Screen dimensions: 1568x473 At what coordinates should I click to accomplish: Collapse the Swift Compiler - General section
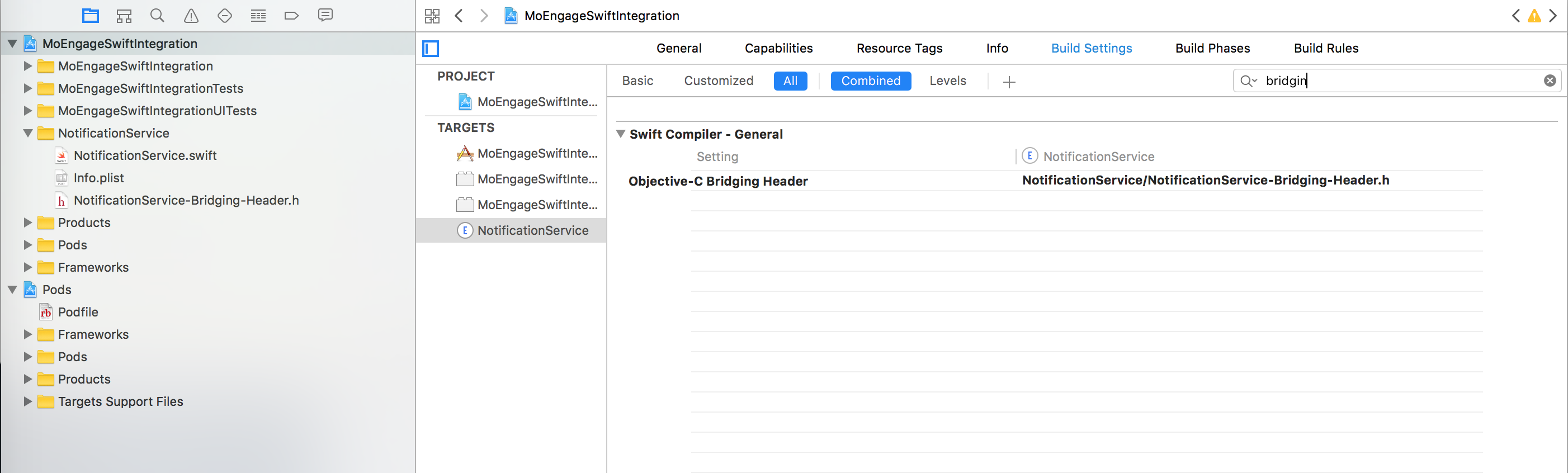(620, 134)
